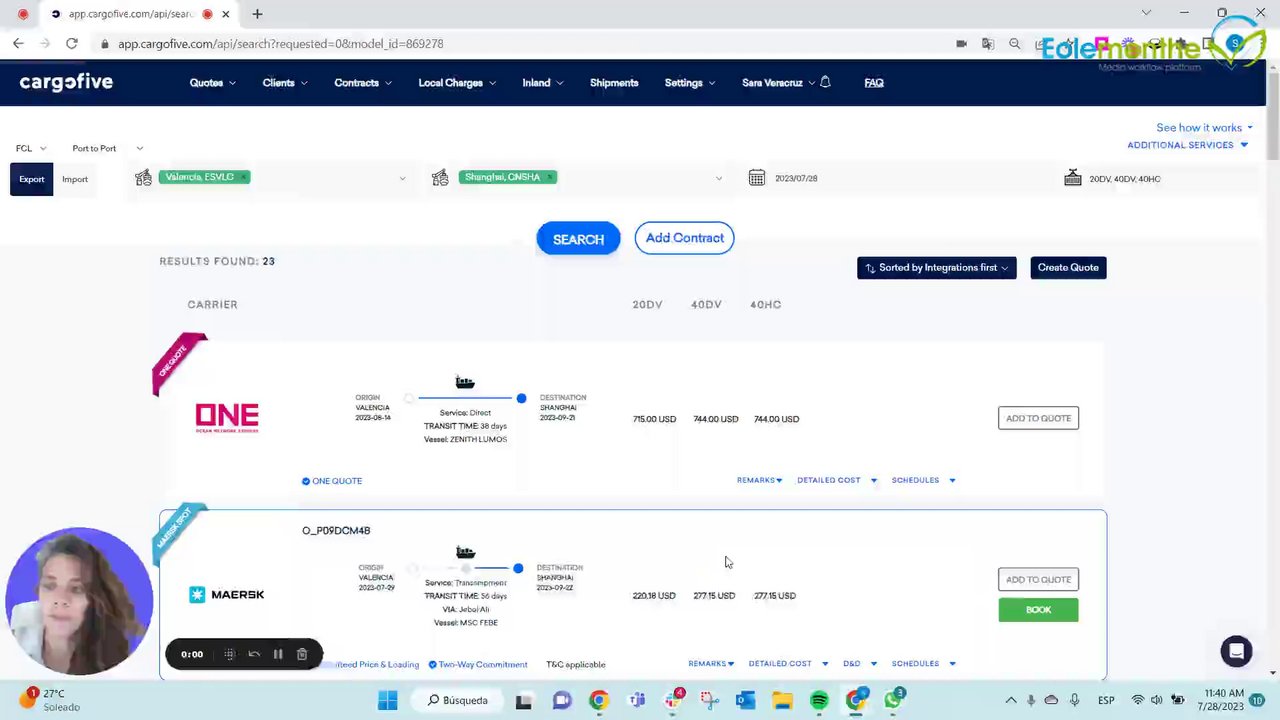The image size is (1280, 720).
Task: Switch to the Import toggle
Action: tap(75, 179)
